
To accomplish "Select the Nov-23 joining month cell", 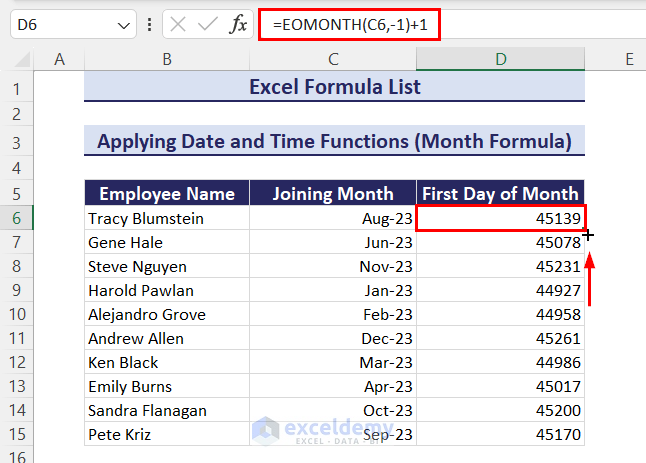I will (x=332, y=266).
